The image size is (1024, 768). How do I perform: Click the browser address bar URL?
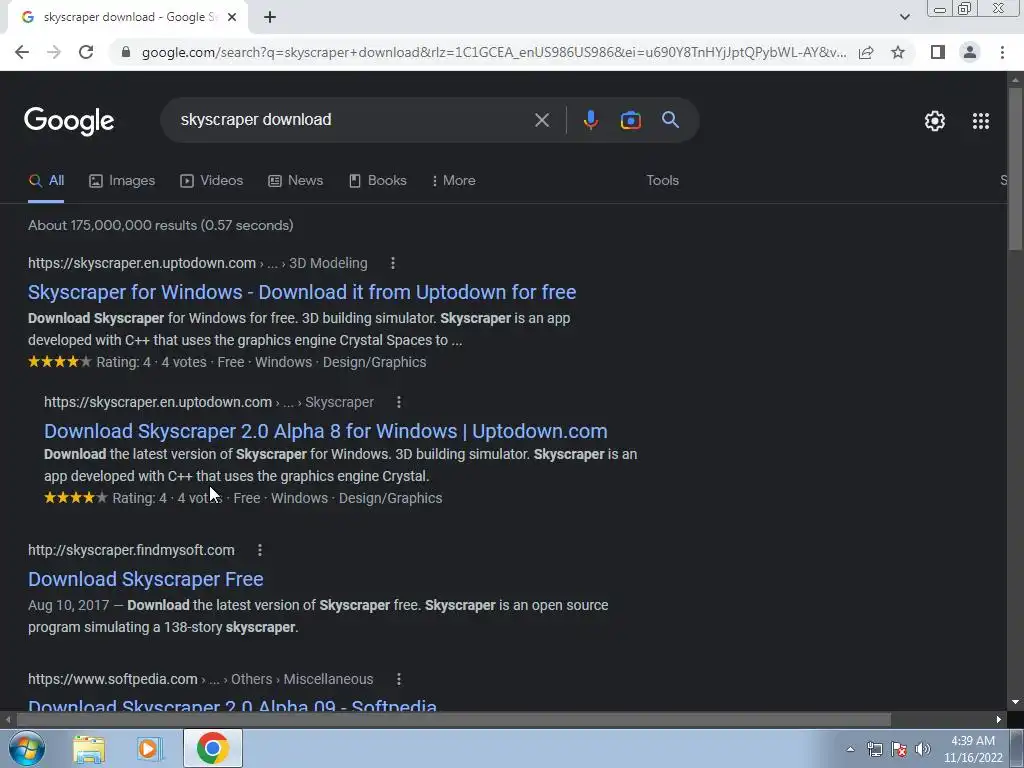(494, 52)
